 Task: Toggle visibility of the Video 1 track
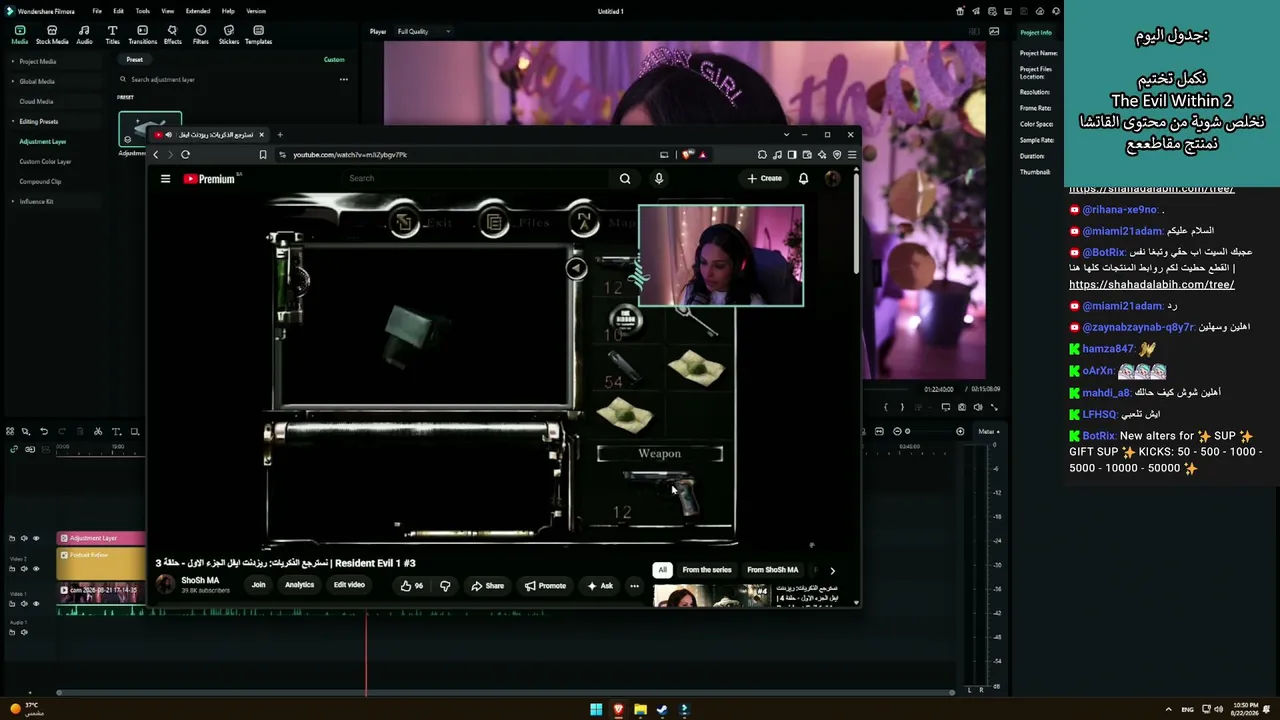pos(36,604)
